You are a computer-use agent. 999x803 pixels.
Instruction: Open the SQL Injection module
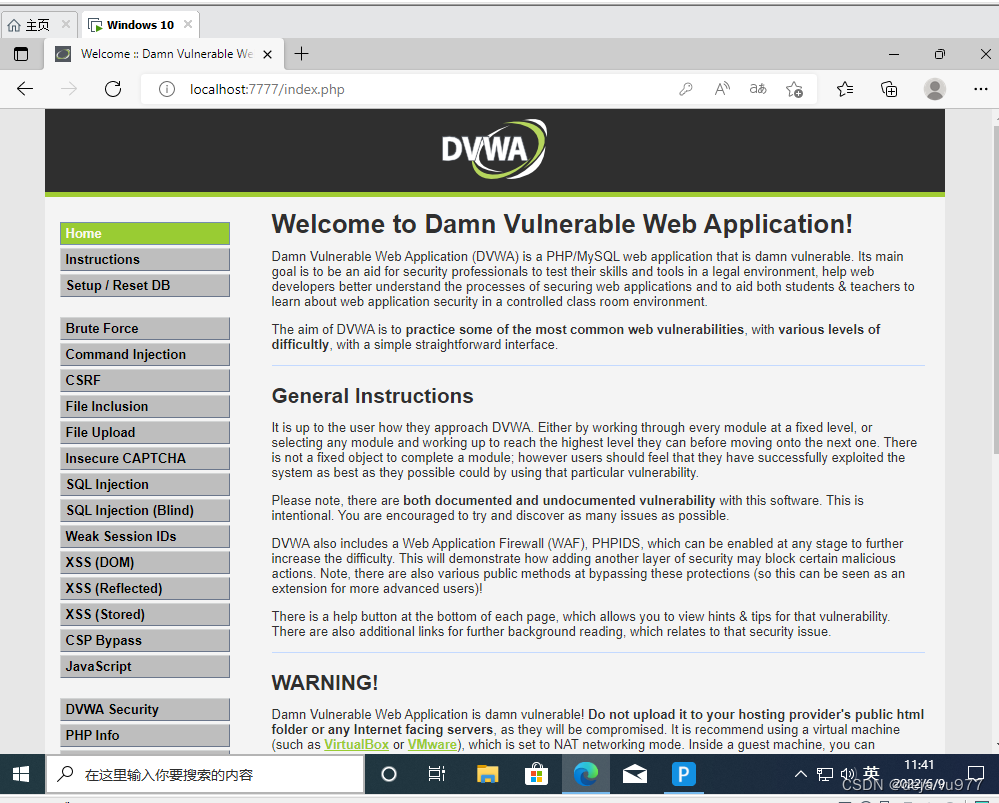(145, 484)
